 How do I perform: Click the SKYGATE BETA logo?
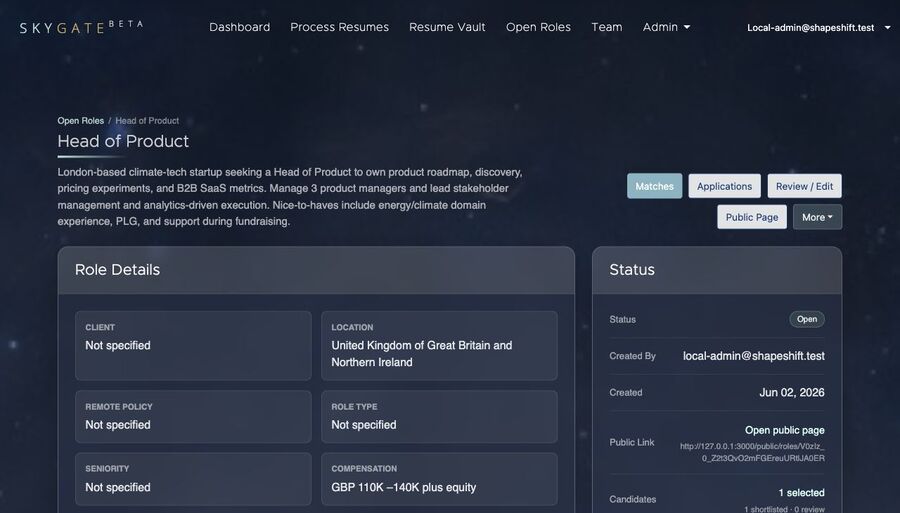[81, 27]
